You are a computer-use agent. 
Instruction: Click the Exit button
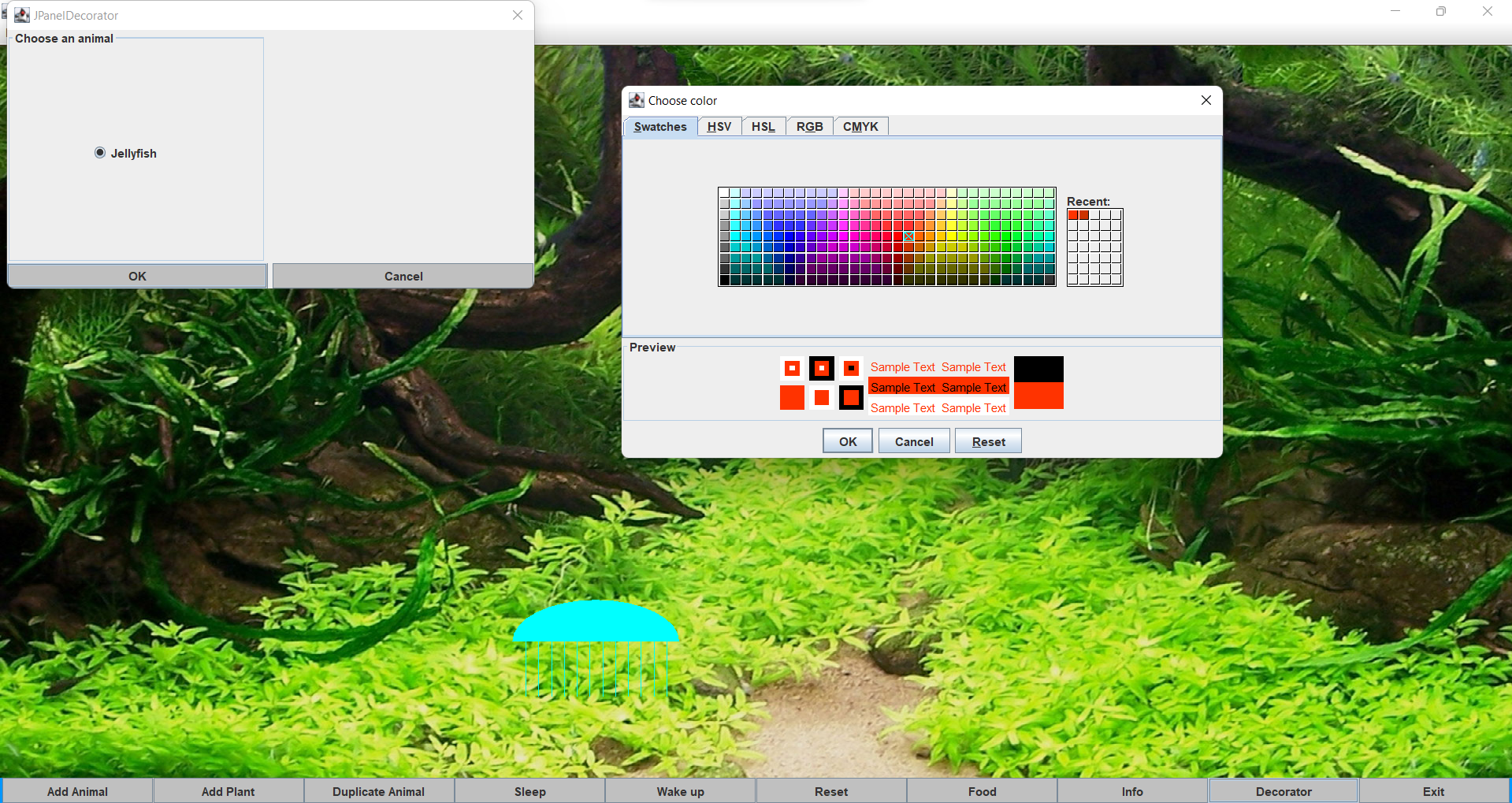(1434, 791)
